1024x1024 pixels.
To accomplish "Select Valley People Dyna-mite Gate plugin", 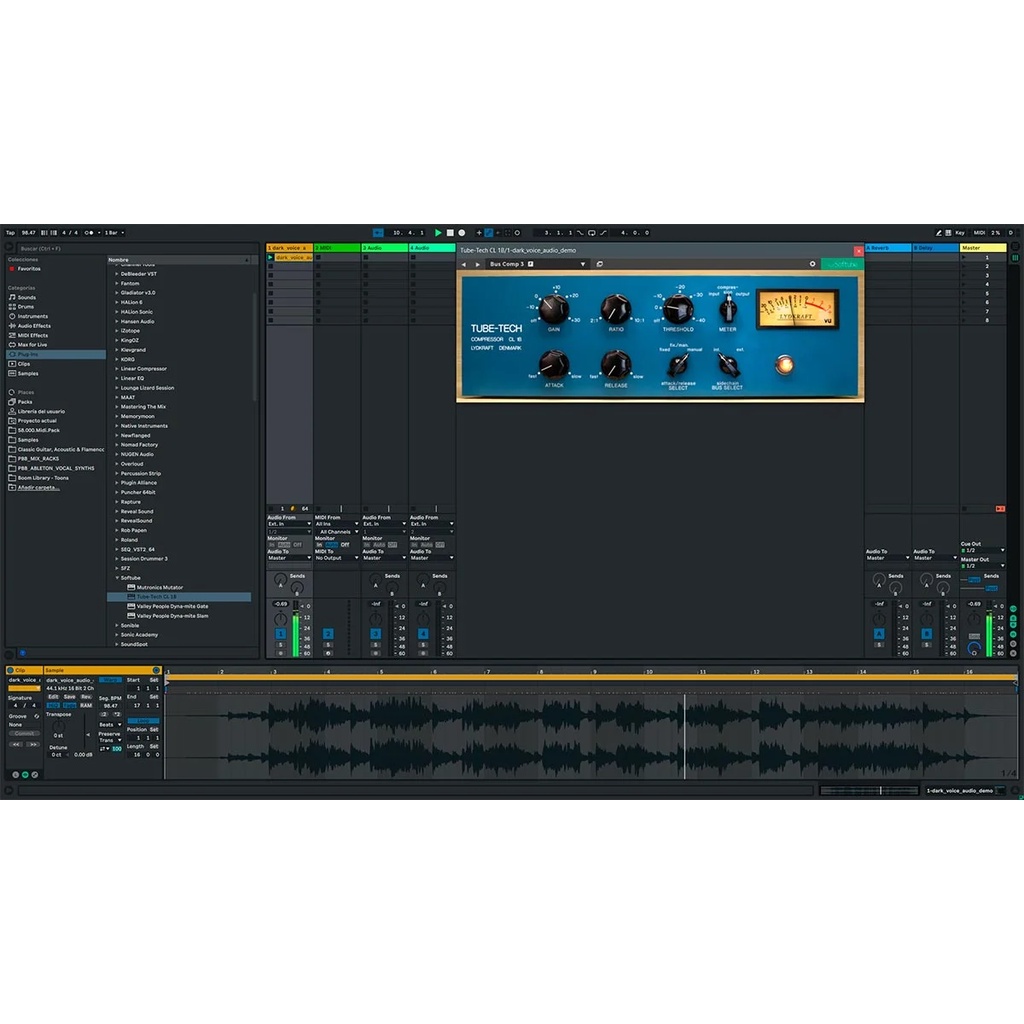I will (172, 606).
